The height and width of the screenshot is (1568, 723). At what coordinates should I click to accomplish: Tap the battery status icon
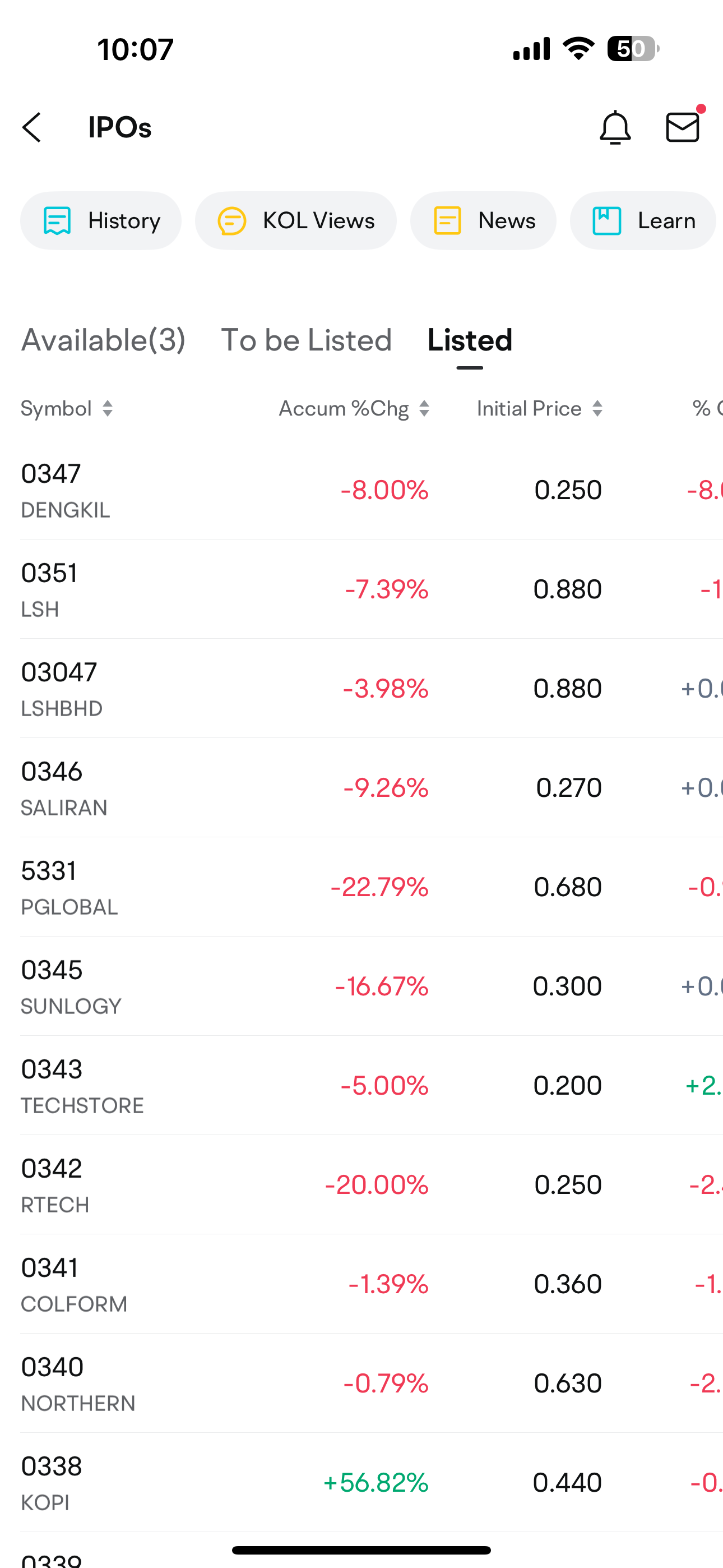click(633, 49)
